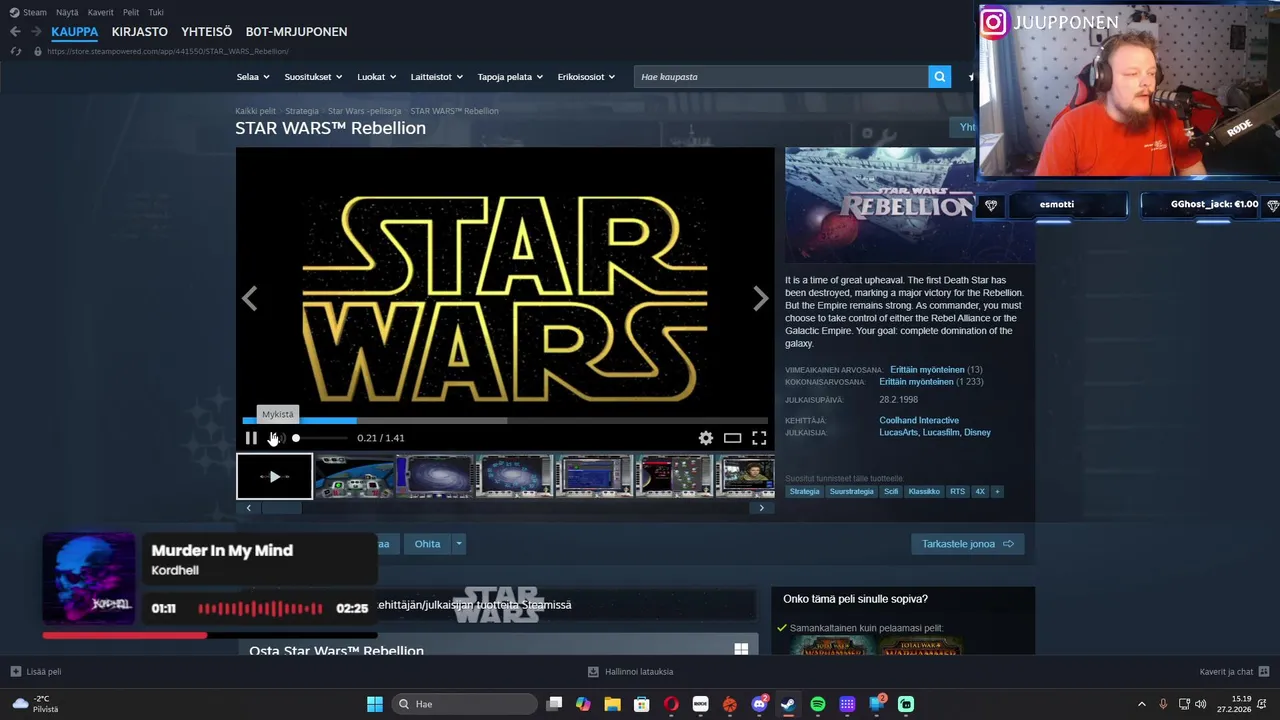
Task: Select the cockpit screenshot thumbnail
Action: click(355, 476)
